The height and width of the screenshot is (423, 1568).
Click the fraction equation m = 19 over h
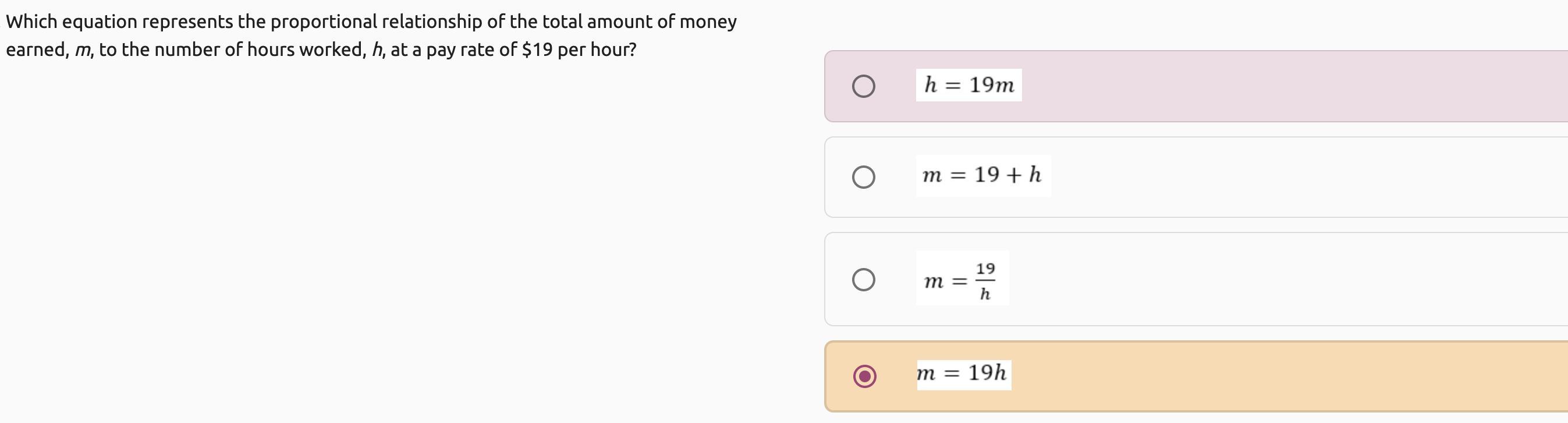[962, 278]
